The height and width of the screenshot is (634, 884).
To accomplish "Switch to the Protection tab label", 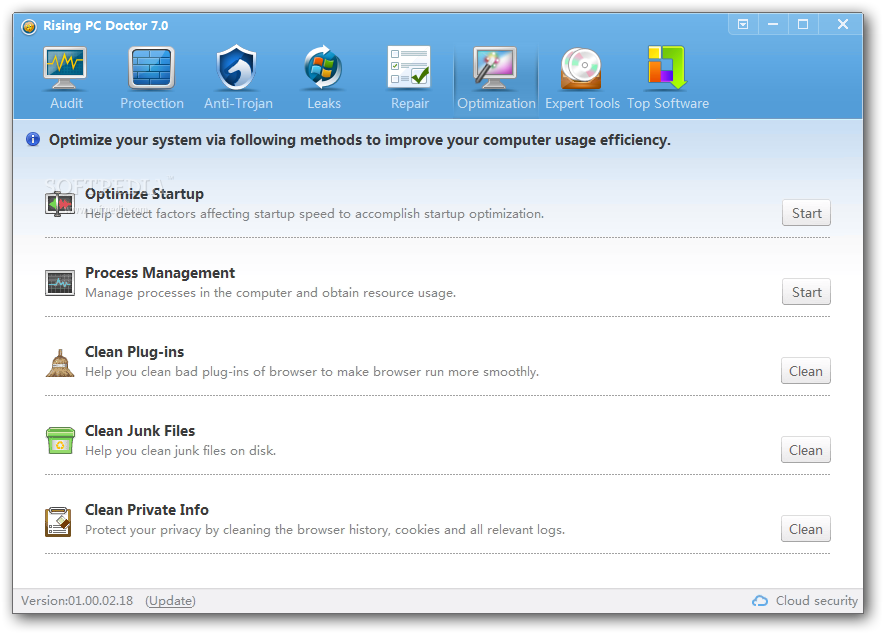I will coord(152,104).
